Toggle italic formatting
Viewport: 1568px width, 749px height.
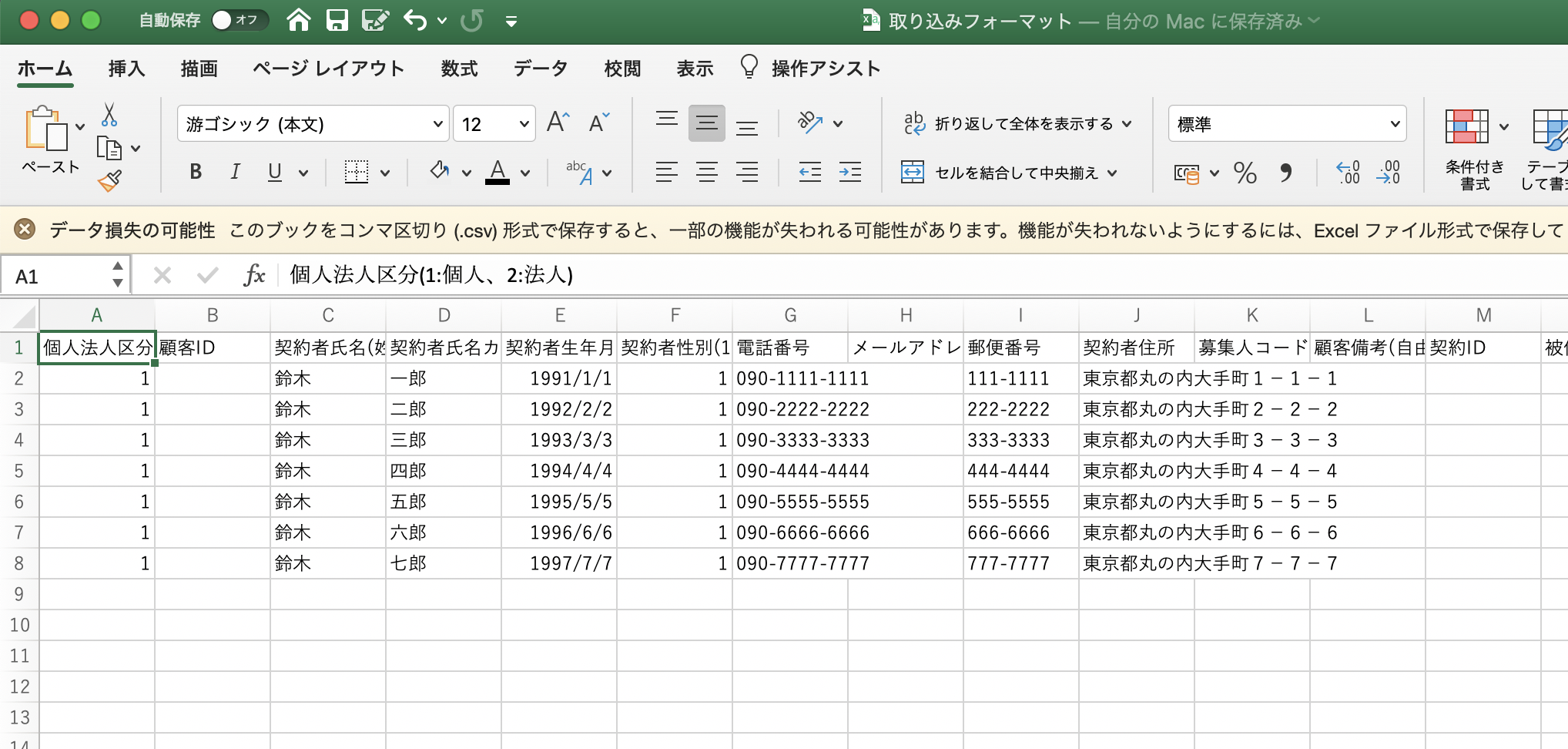[235, 171]
